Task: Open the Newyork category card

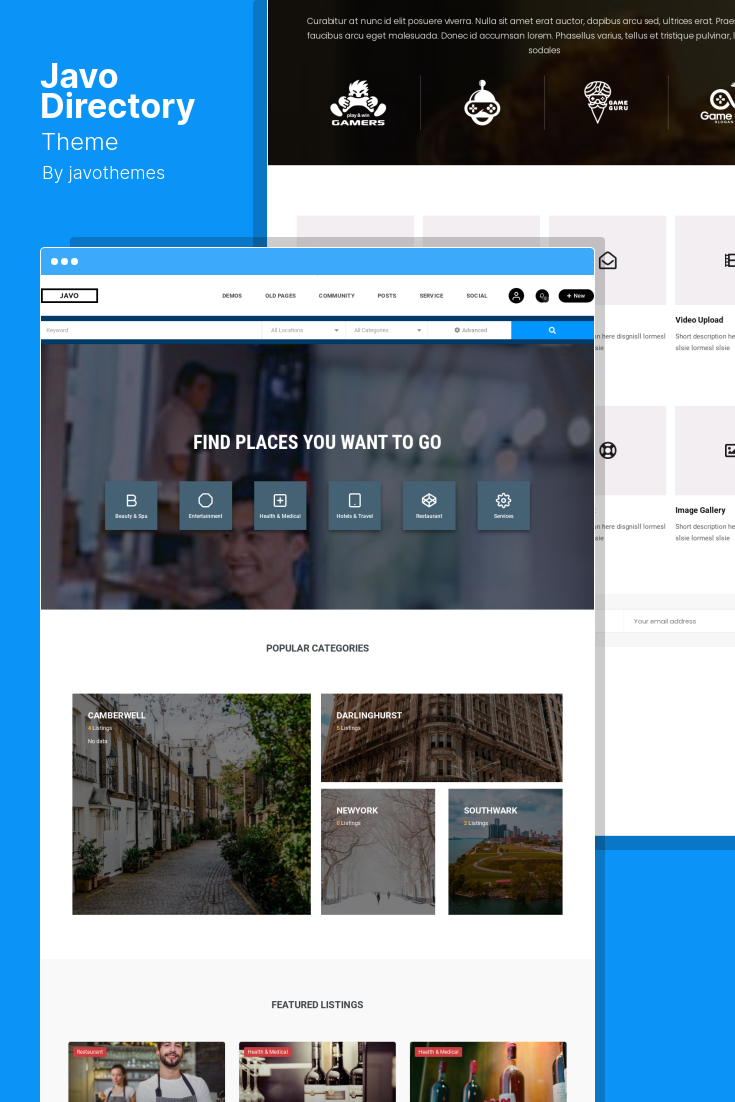Action: point(378,852)
